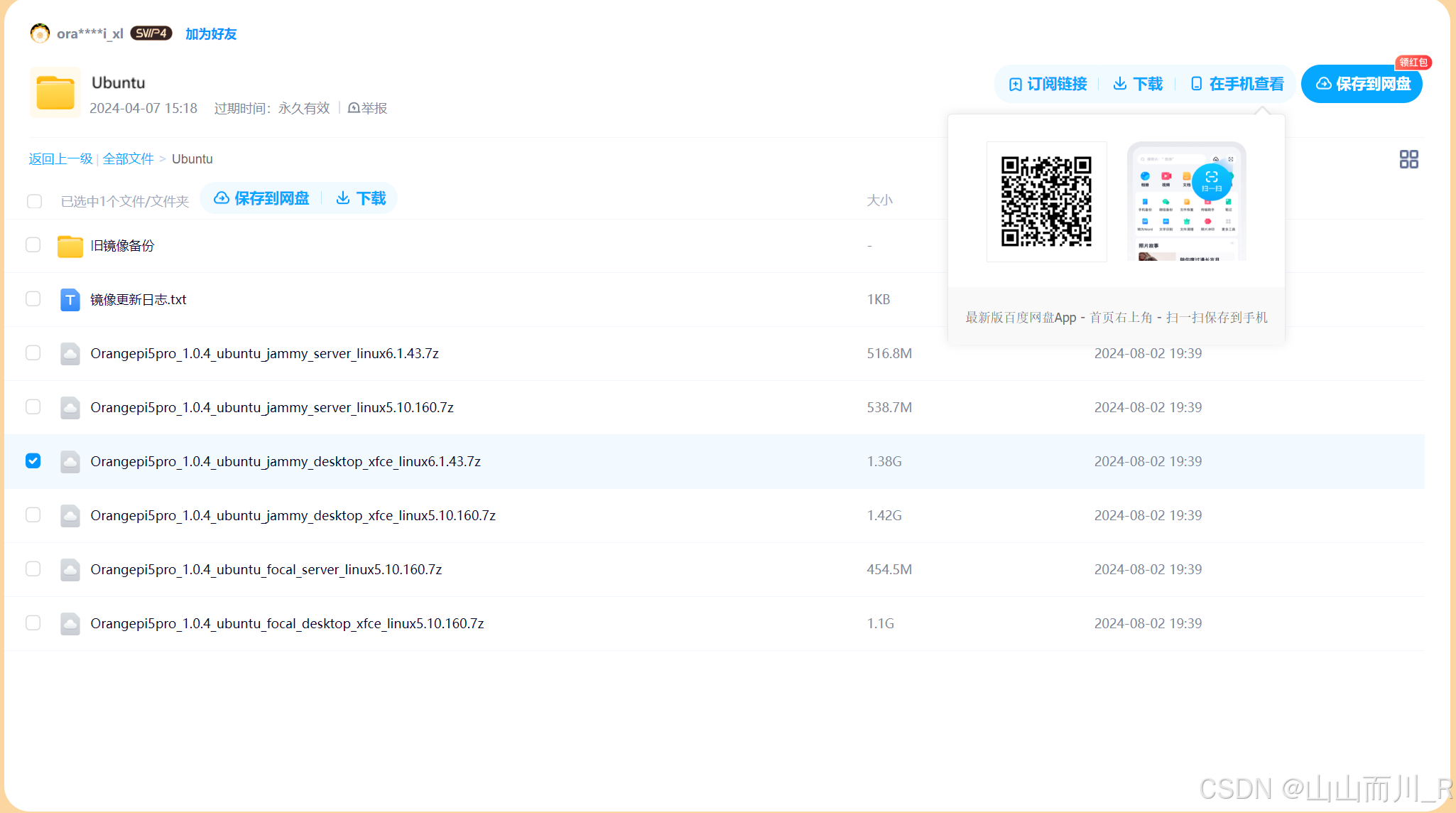Click top 下载 download button
The image size is (1456, 813).
[1138, 84]
